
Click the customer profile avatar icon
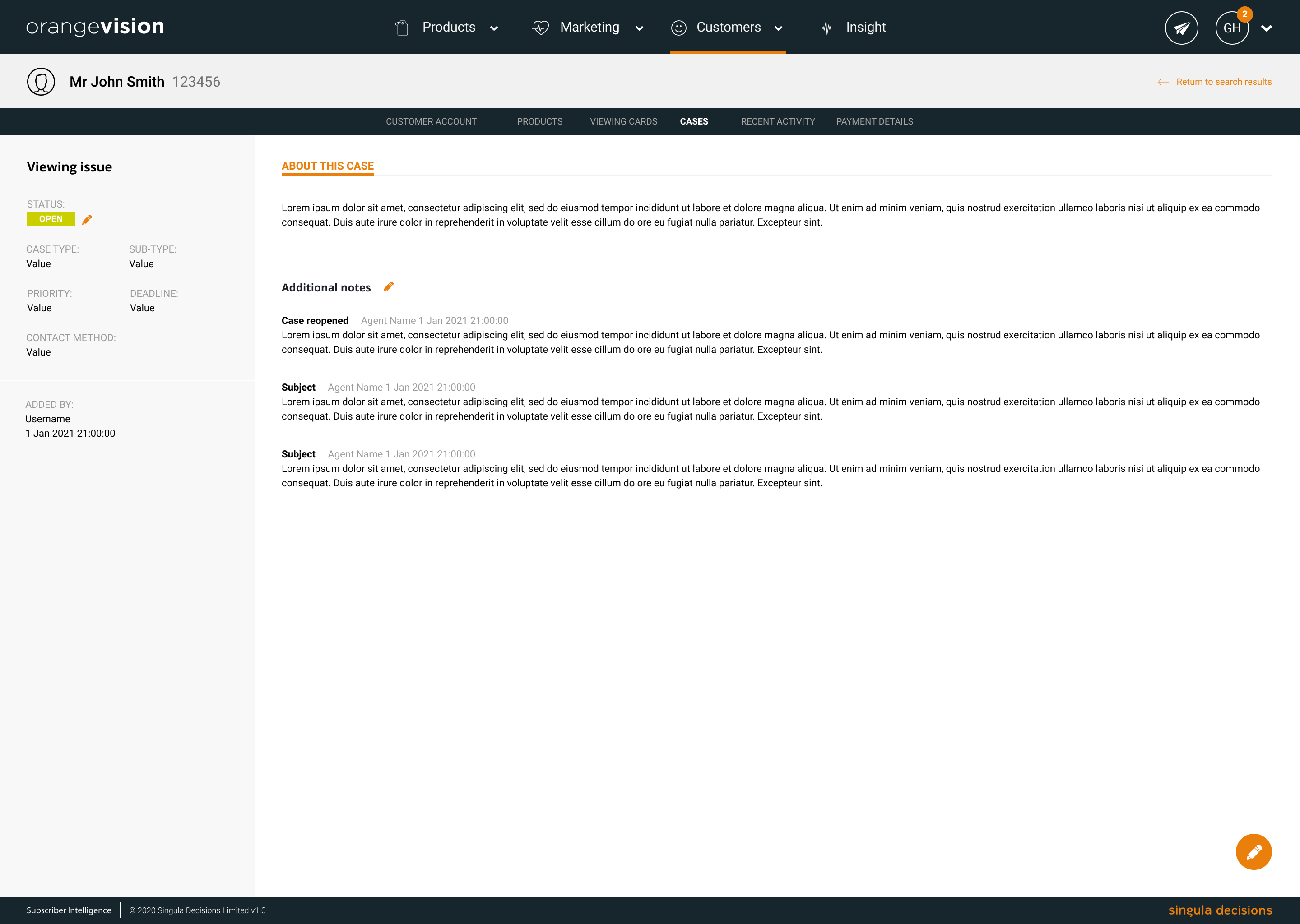pyautogui.click(x=41, y=81)
